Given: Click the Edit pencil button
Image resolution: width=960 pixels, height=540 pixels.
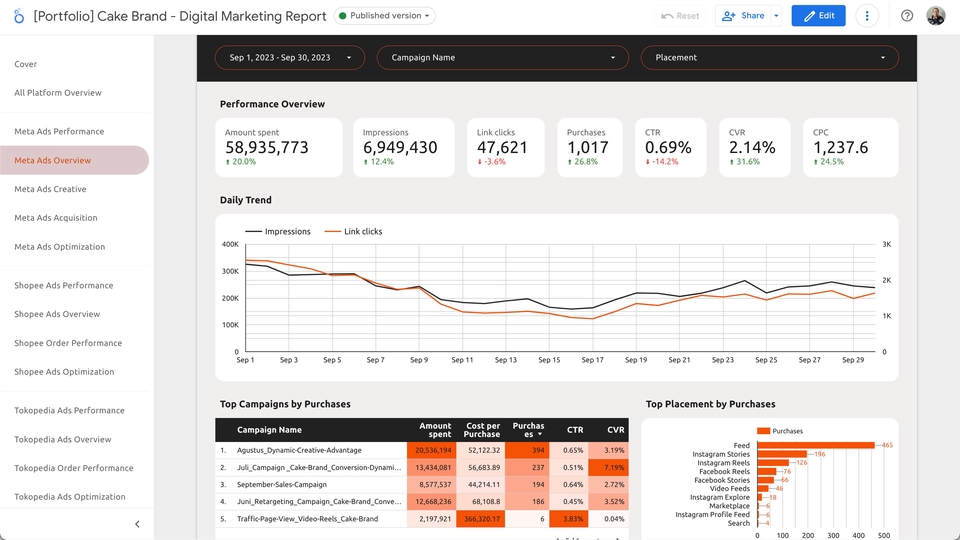Looking at the screenshot, I should point(818,16).
